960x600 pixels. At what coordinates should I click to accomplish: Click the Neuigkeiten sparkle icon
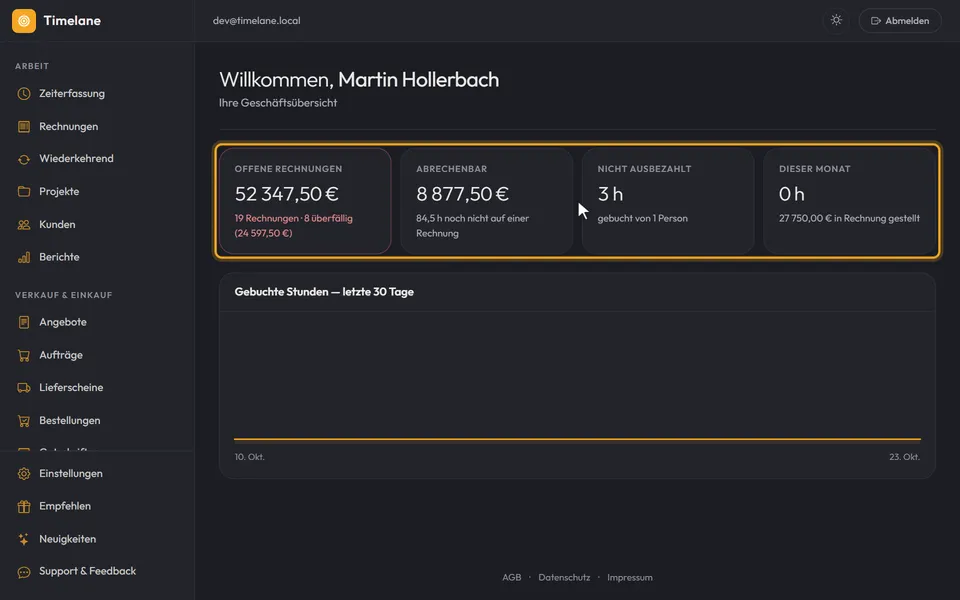point(24,539)
